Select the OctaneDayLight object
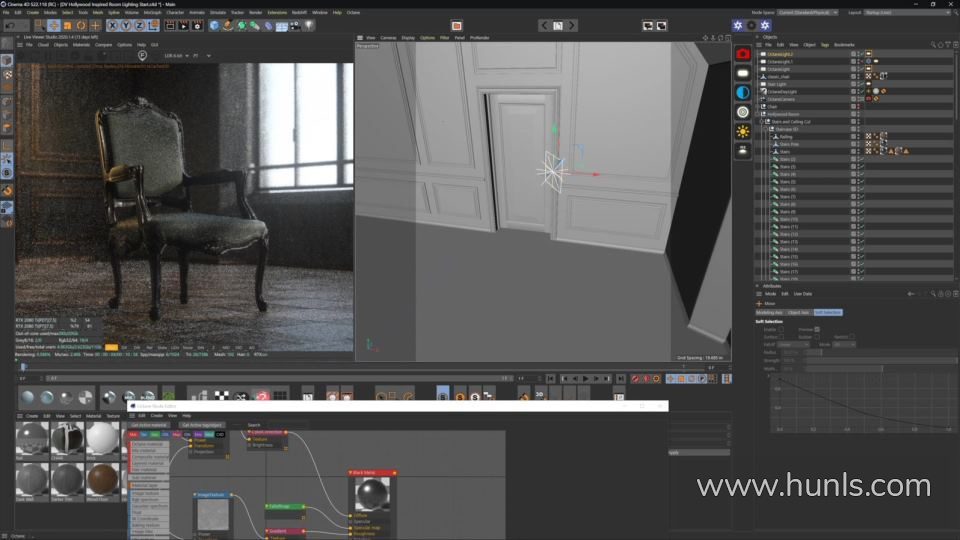960x540 pixels. click(782, 92)
